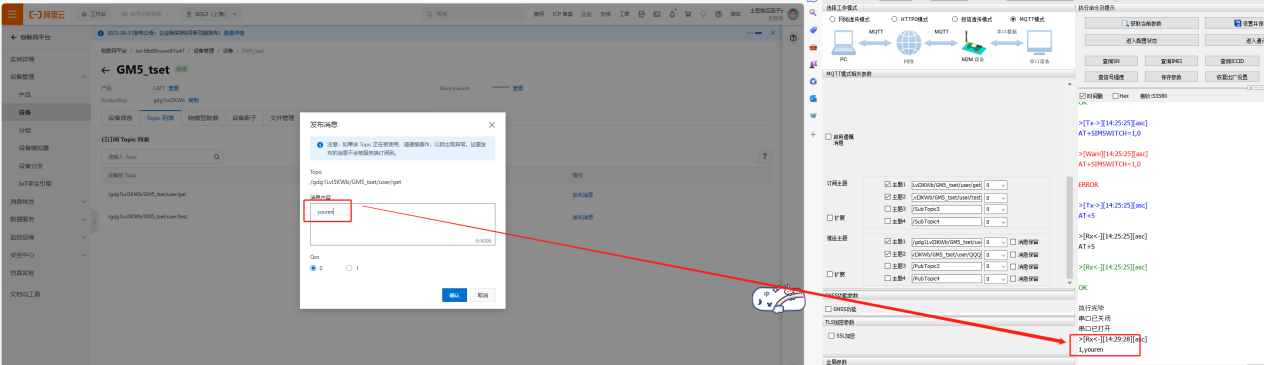Open the notification bell icon
The height and width of the screenshot is (365, 1264).
pyautogui.click(x=673, y=15)
